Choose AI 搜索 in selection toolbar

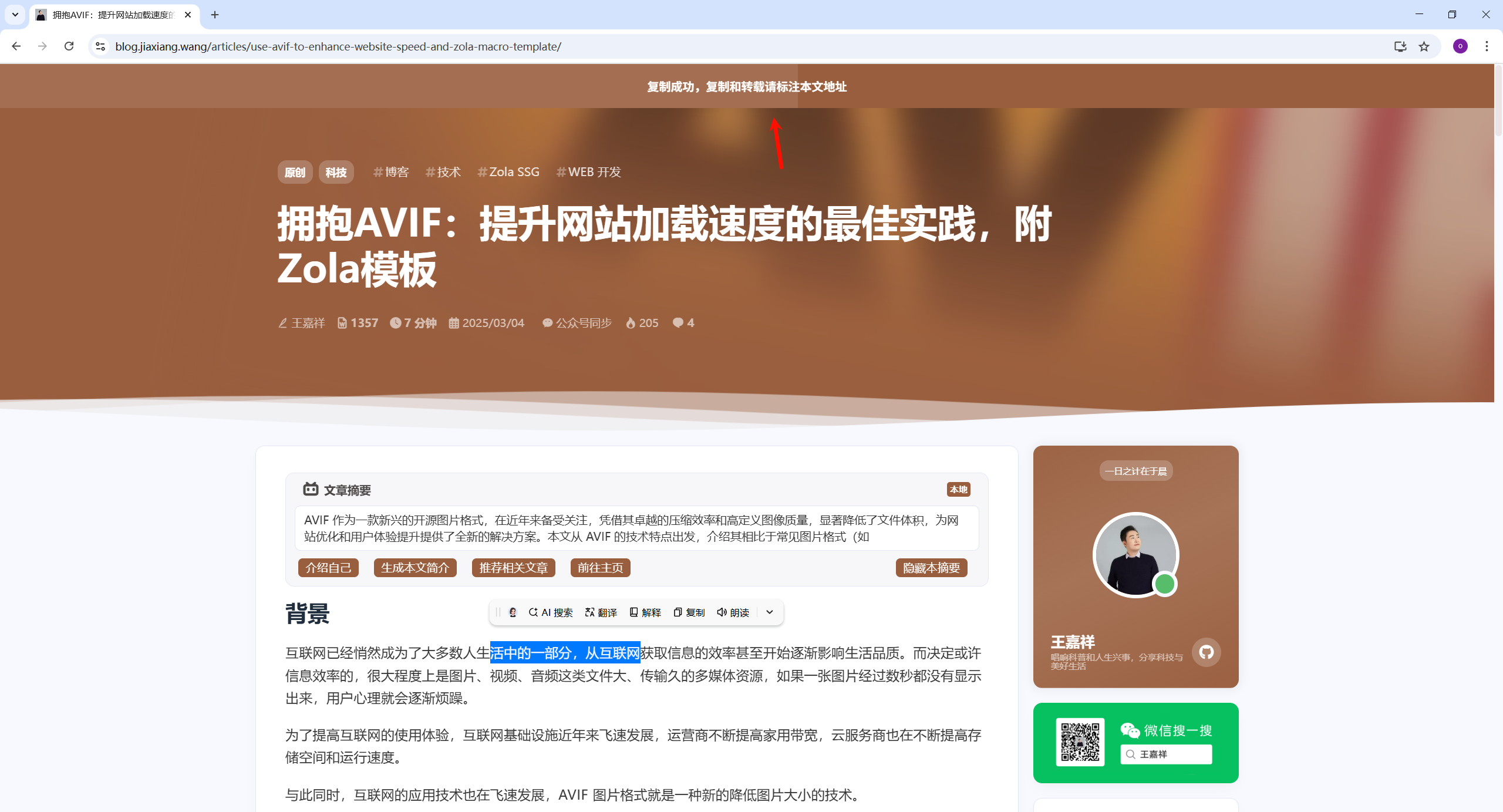[x=550, y=612]
